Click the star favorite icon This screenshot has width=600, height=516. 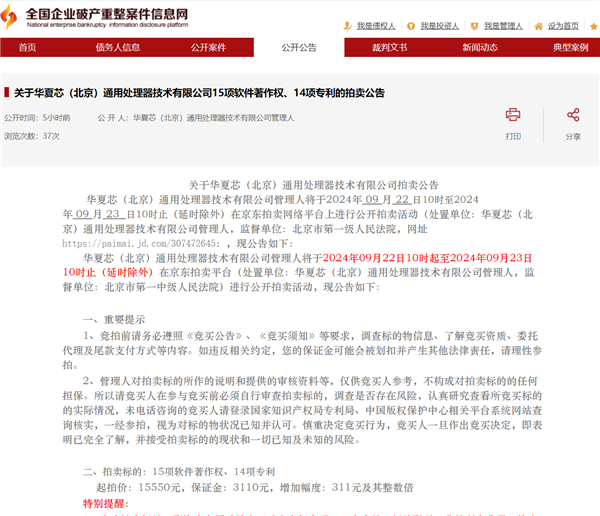pos(594,26)
